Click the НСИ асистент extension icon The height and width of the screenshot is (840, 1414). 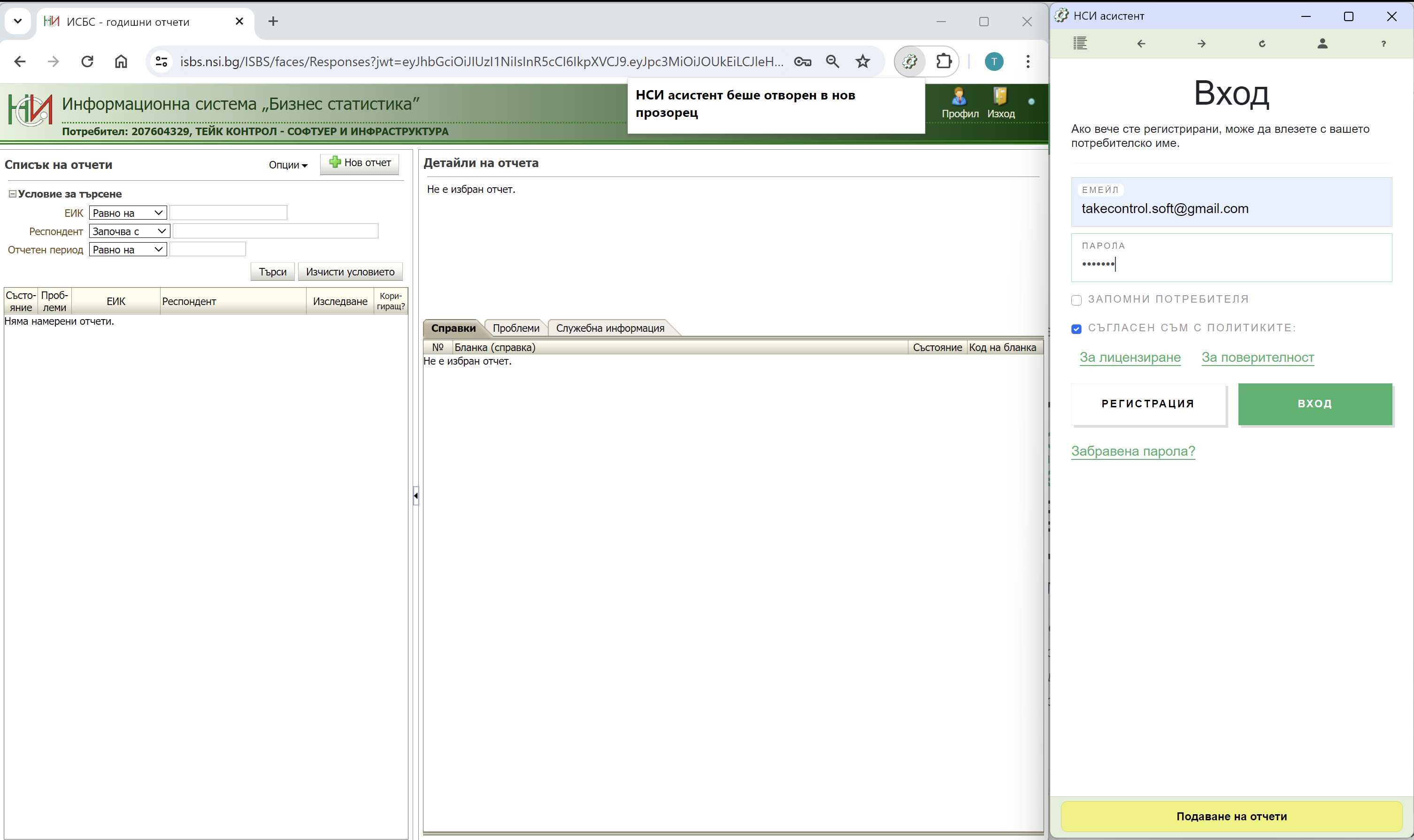pyautogui.click(x=909, y=61)
